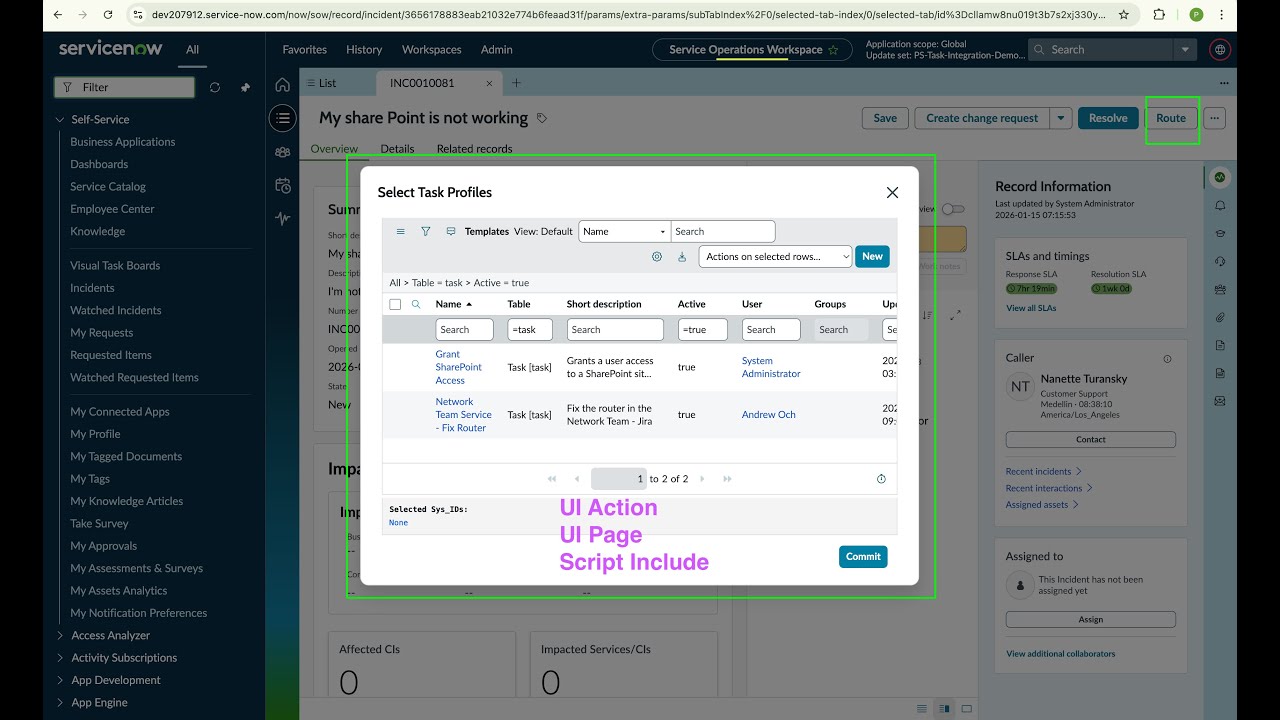
Task: Click the Commit button
Action: (x=863, y=557)
